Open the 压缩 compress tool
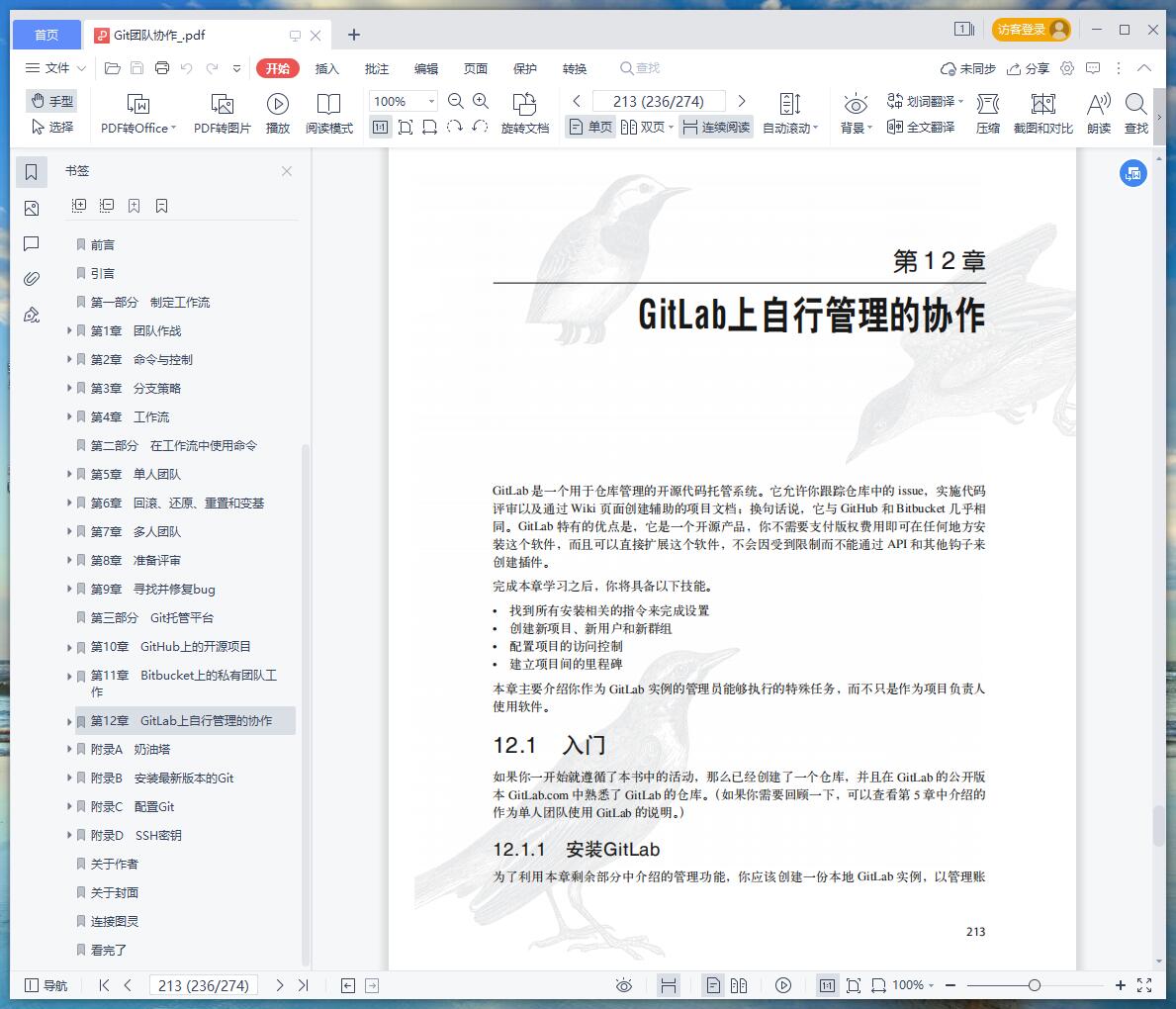This screenshot has width=1176, height=1009. 988,114
